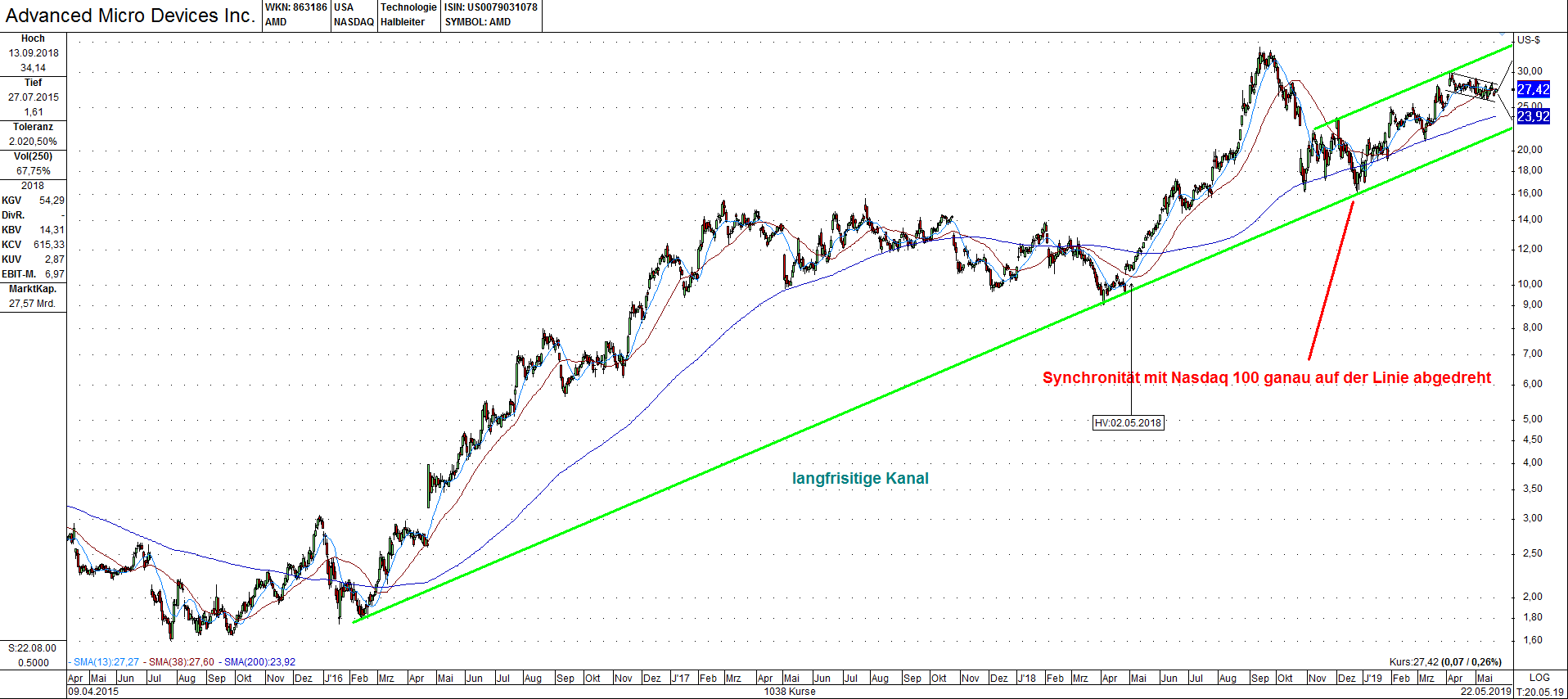Click the "1,60" price axis label
Image resolution: width=1568 pixels, height=699 pixels.
(1532, 640)
